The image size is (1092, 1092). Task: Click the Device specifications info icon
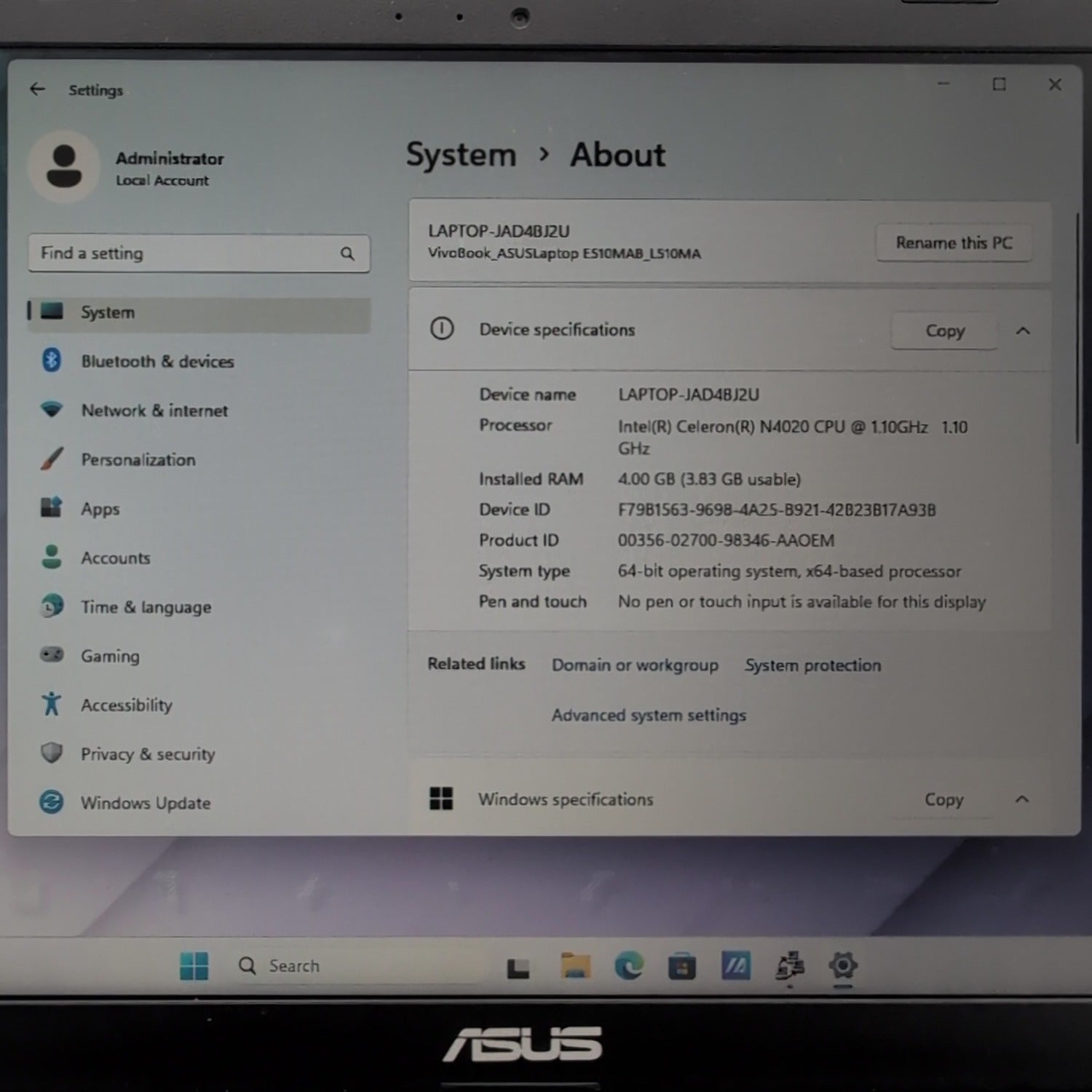441,329
